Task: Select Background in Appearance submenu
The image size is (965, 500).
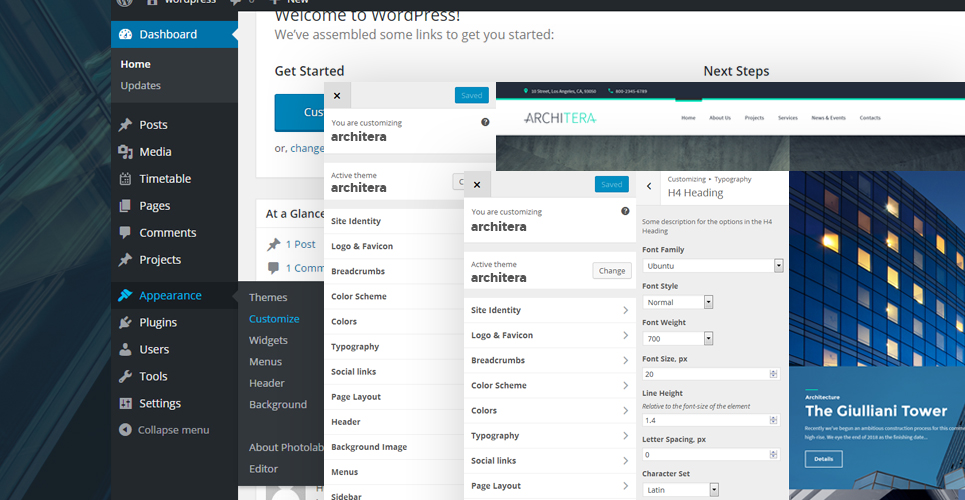Action: pyautogui.click(x=278, y=405)
